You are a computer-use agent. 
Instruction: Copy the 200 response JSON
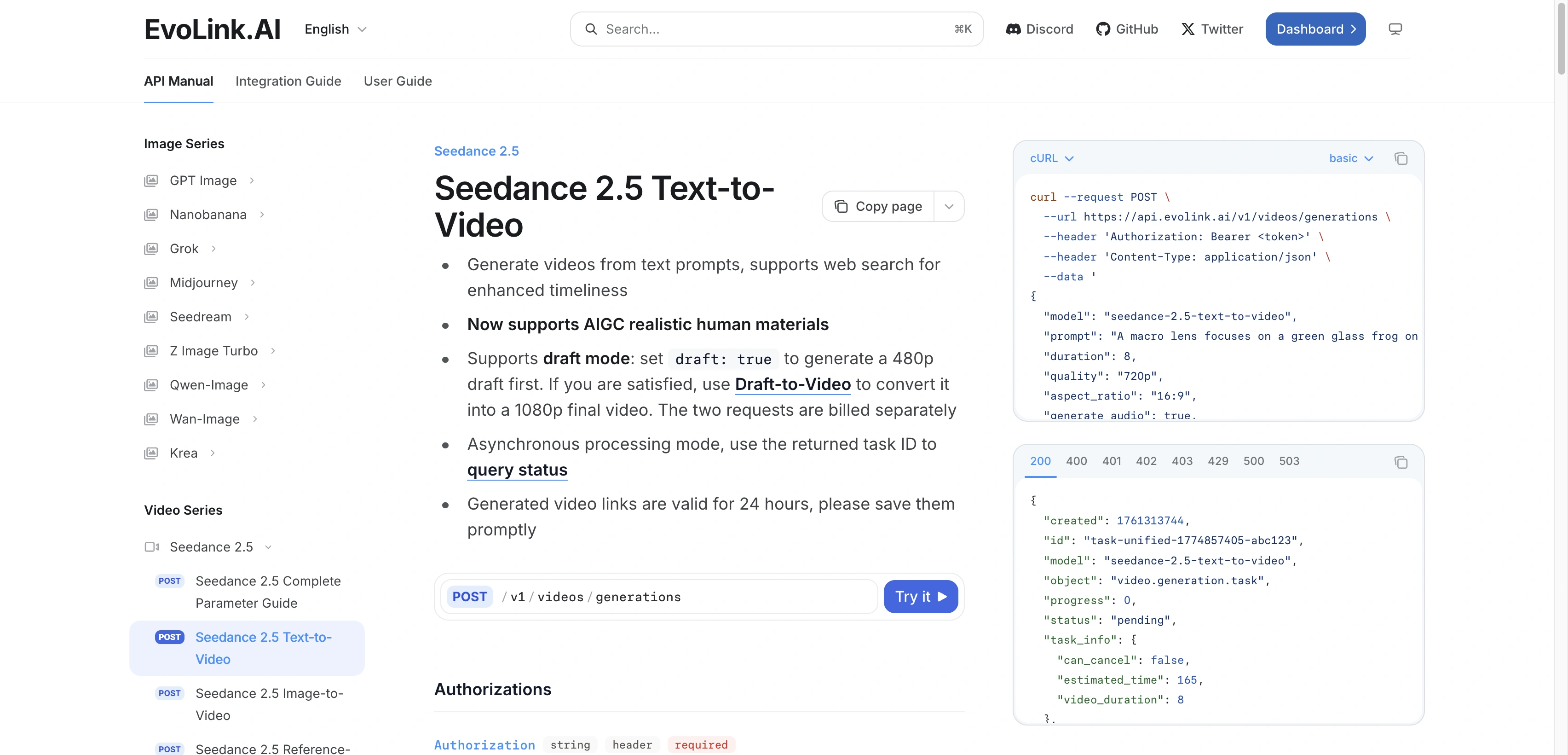(x=1401, y=462)
